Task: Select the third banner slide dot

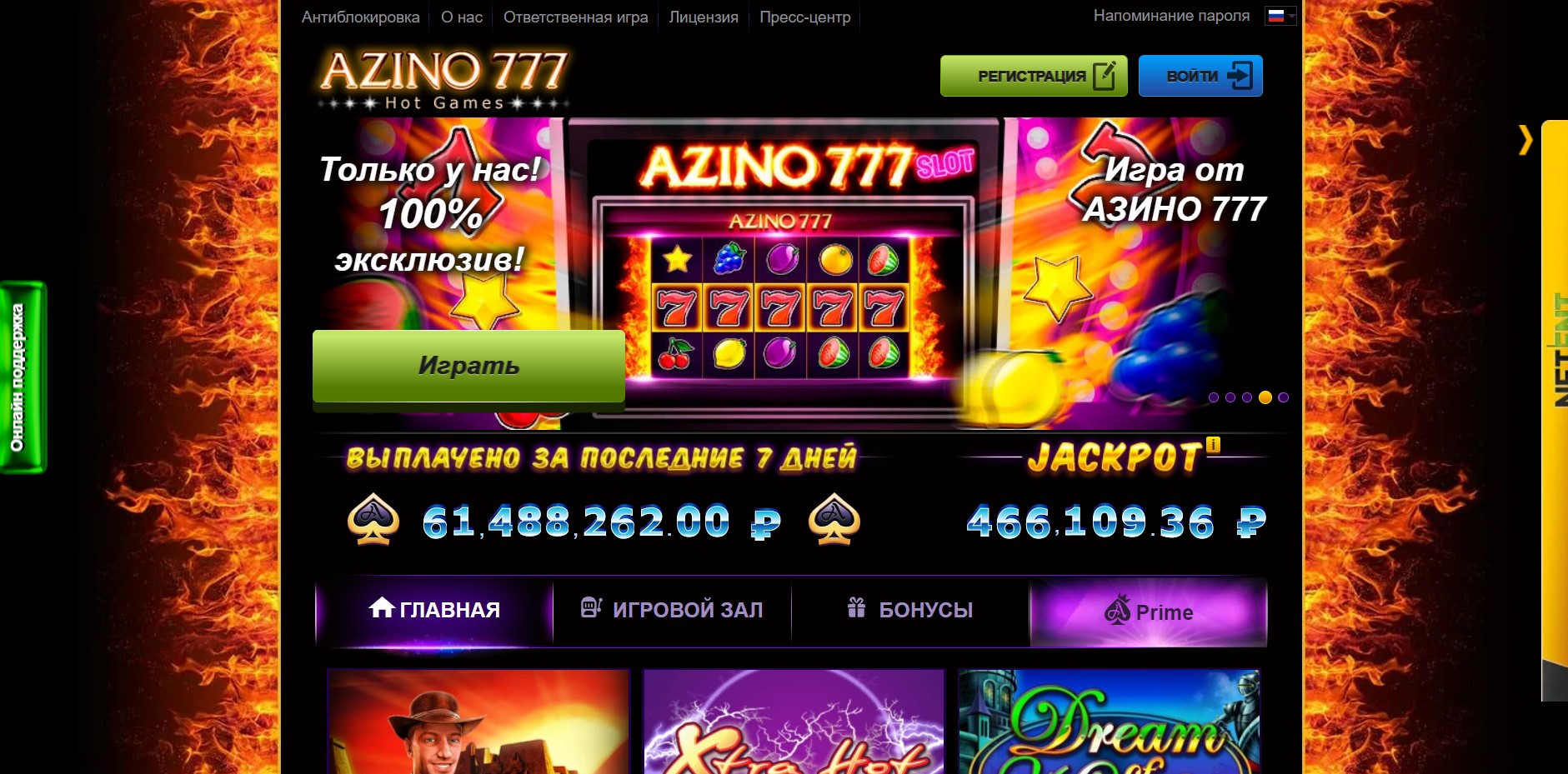Action: (x=1247, y=397)
